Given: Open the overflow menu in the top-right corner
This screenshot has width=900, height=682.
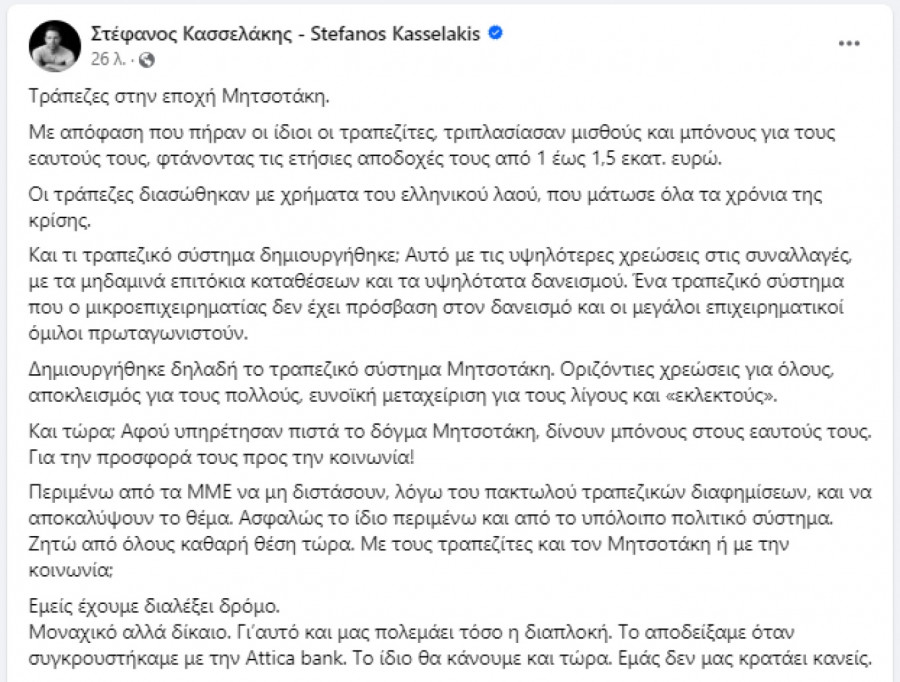Looking at the screenshot, I should pos(851,43).
